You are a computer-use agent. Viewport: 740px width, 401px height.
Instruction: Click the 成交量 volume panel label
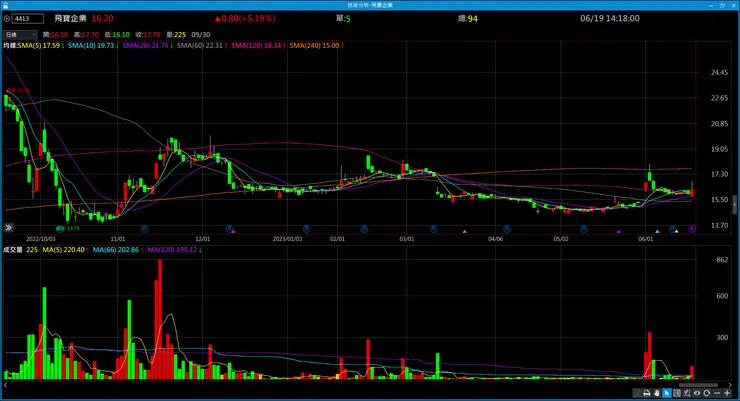[x=13, y=250]
